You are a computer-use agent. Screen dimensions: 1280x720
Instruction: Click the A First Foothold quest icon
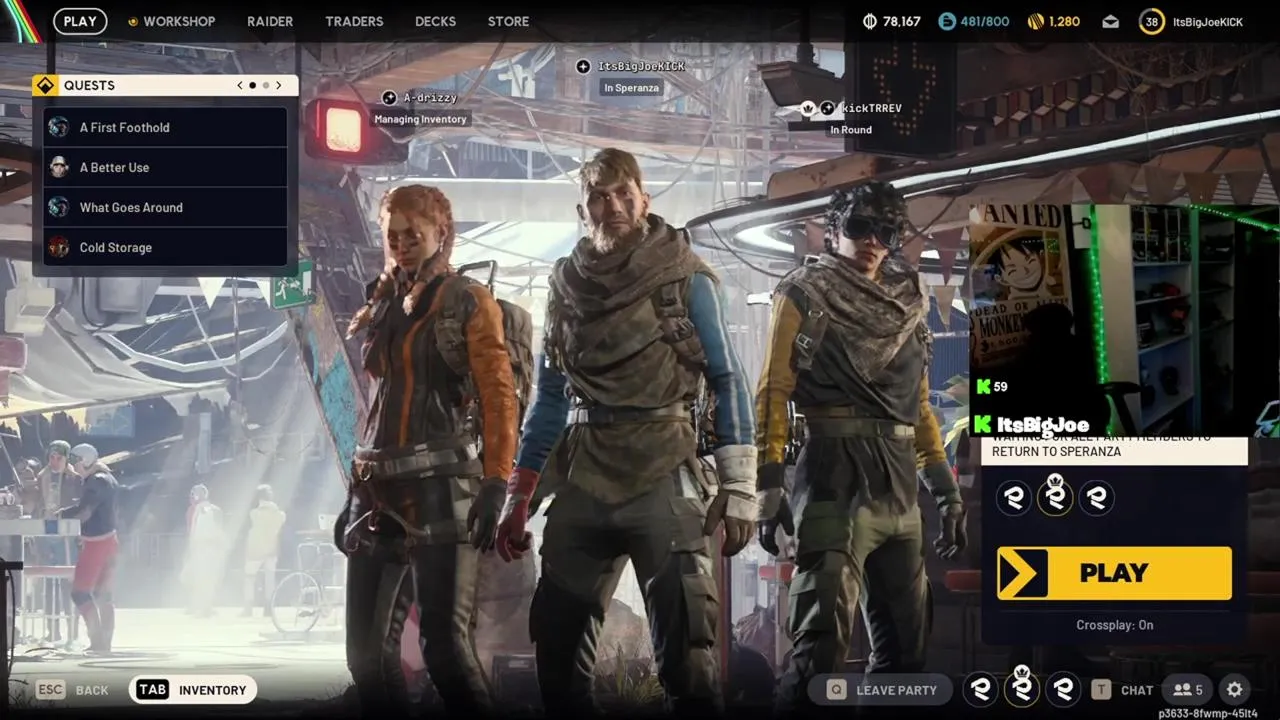(x=59, y=127)
